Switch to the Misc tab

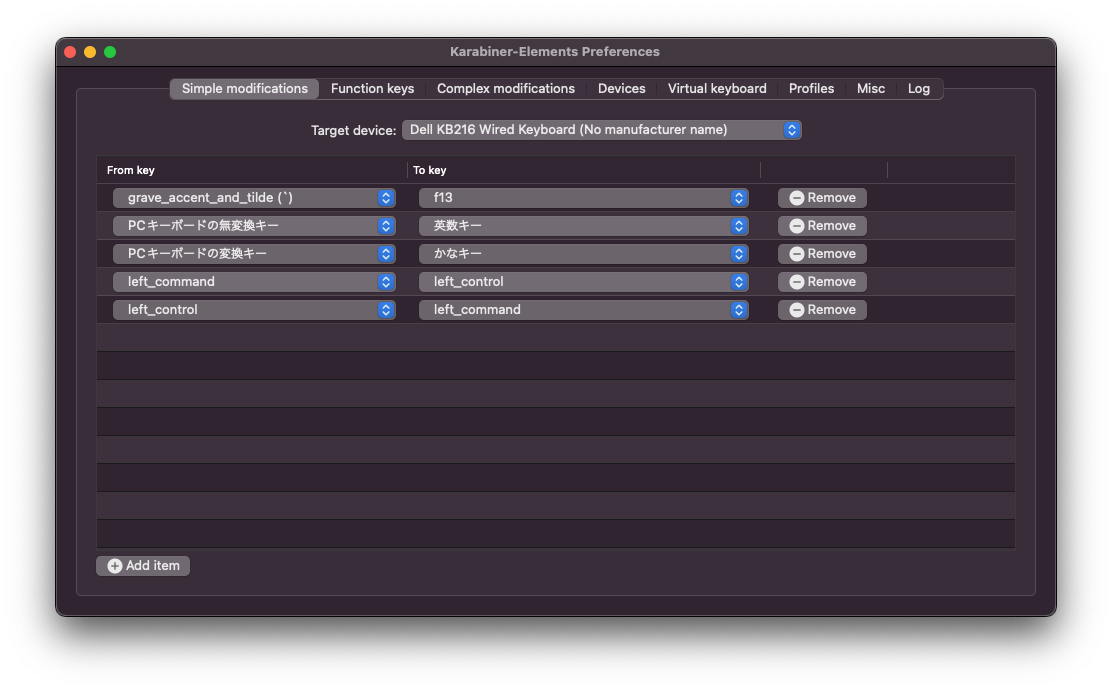pos(870,89)
